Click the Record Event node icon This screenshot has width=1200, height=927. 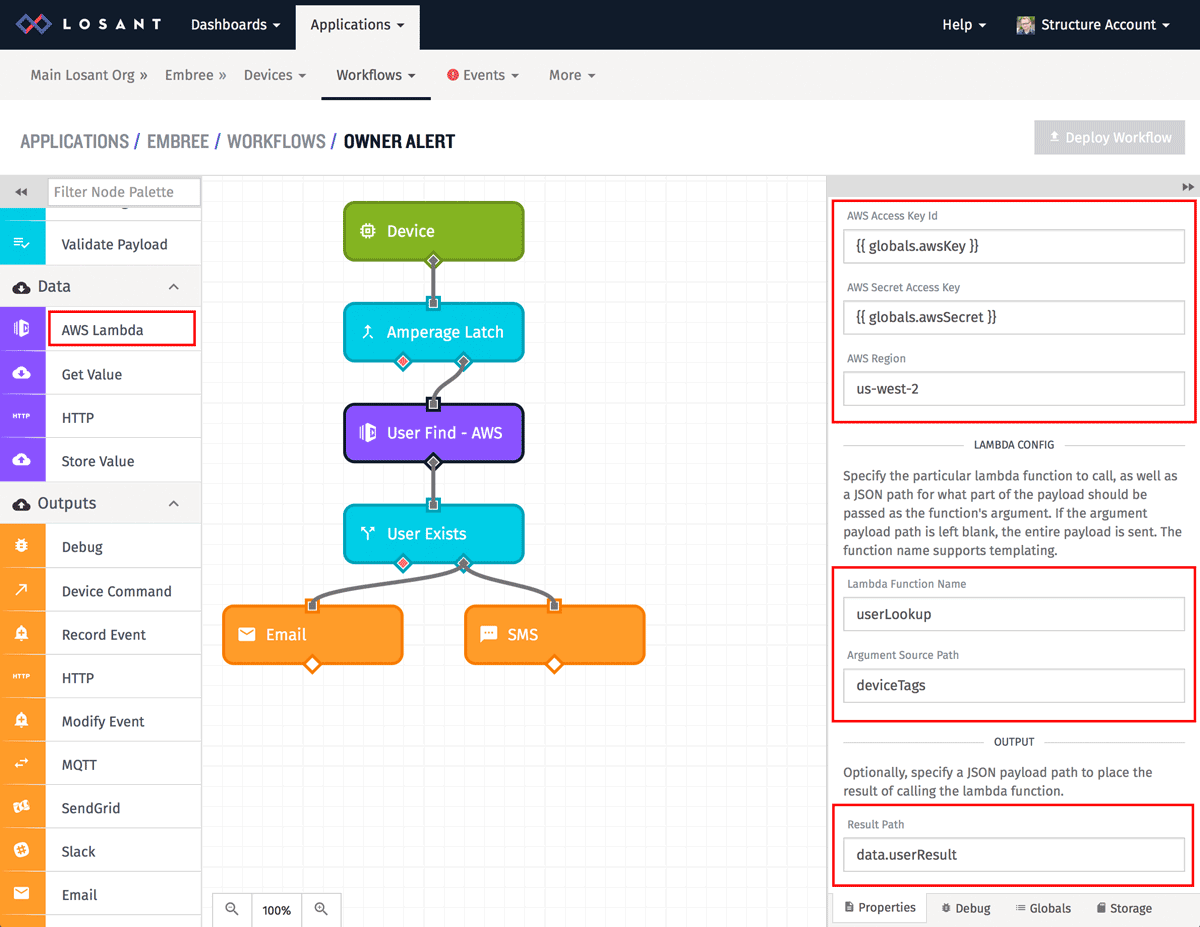pos(22,633)
